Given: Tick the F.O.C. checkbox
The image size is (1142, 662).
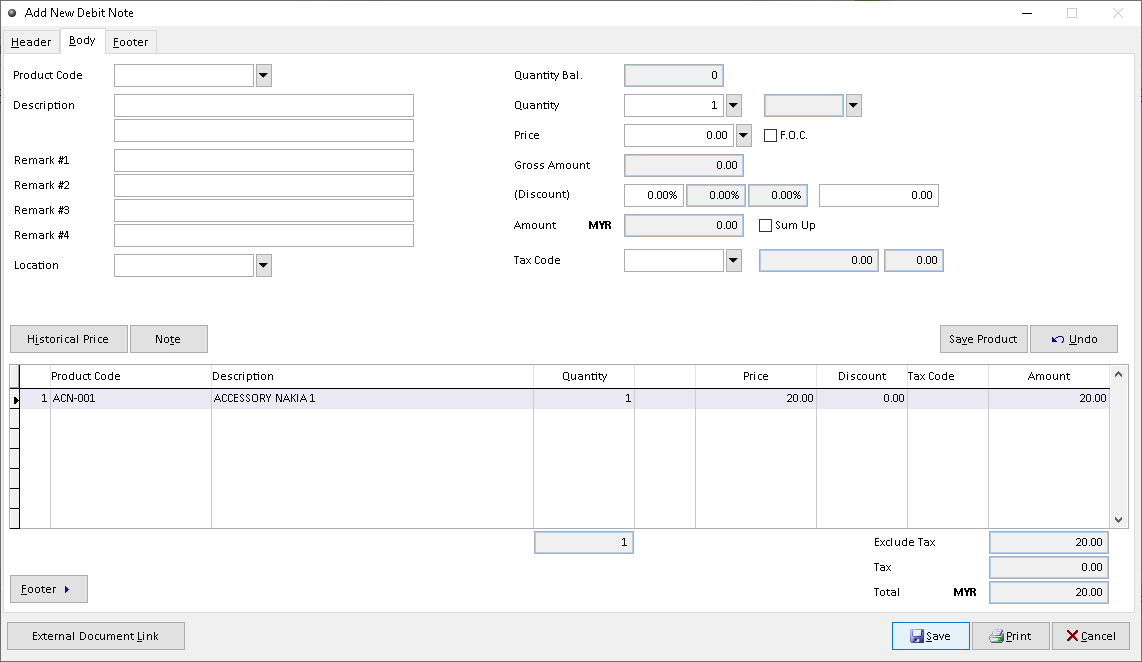Looking at the screenshot, I should point(770,135).
